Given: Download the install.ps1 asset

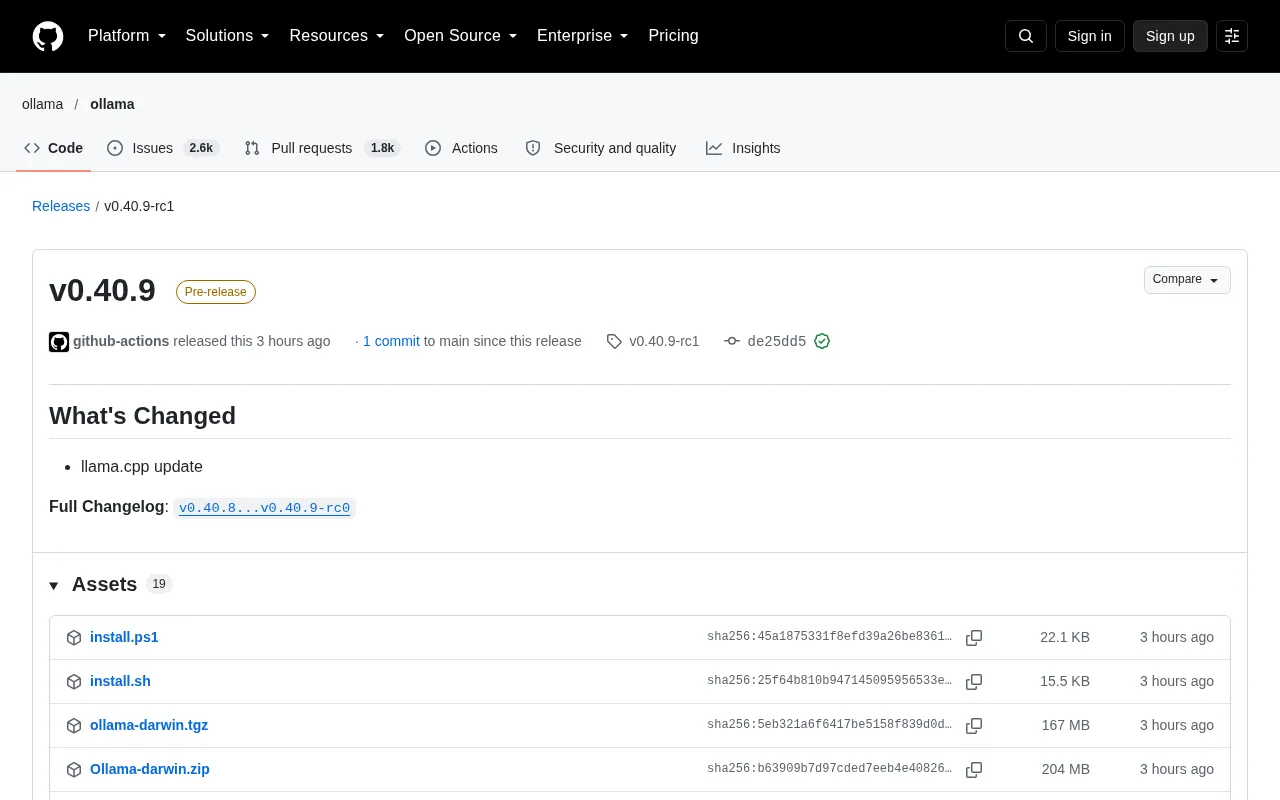Looking at the screenshot, I should click(x=124, y=637).
